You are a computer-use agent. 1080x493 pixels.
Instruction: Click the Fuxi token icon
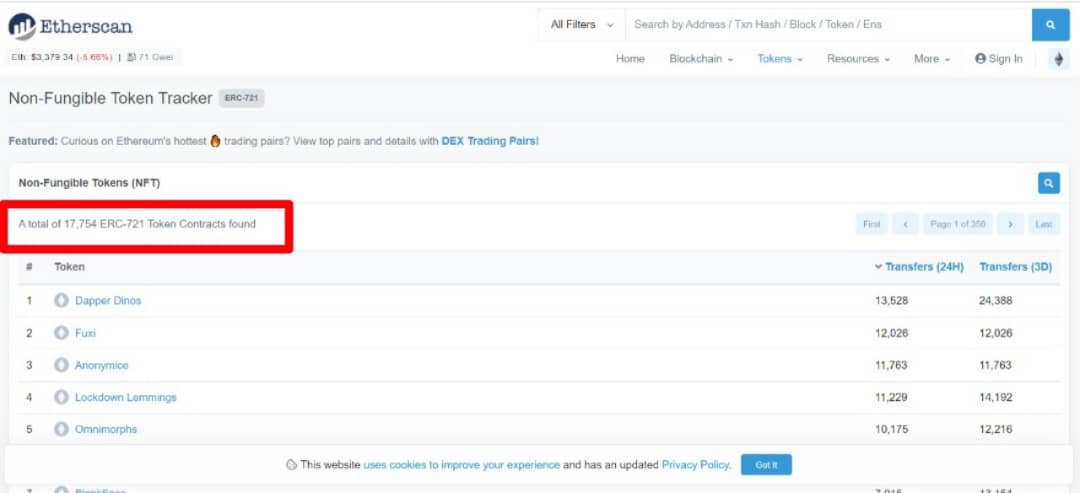point(61,333)
